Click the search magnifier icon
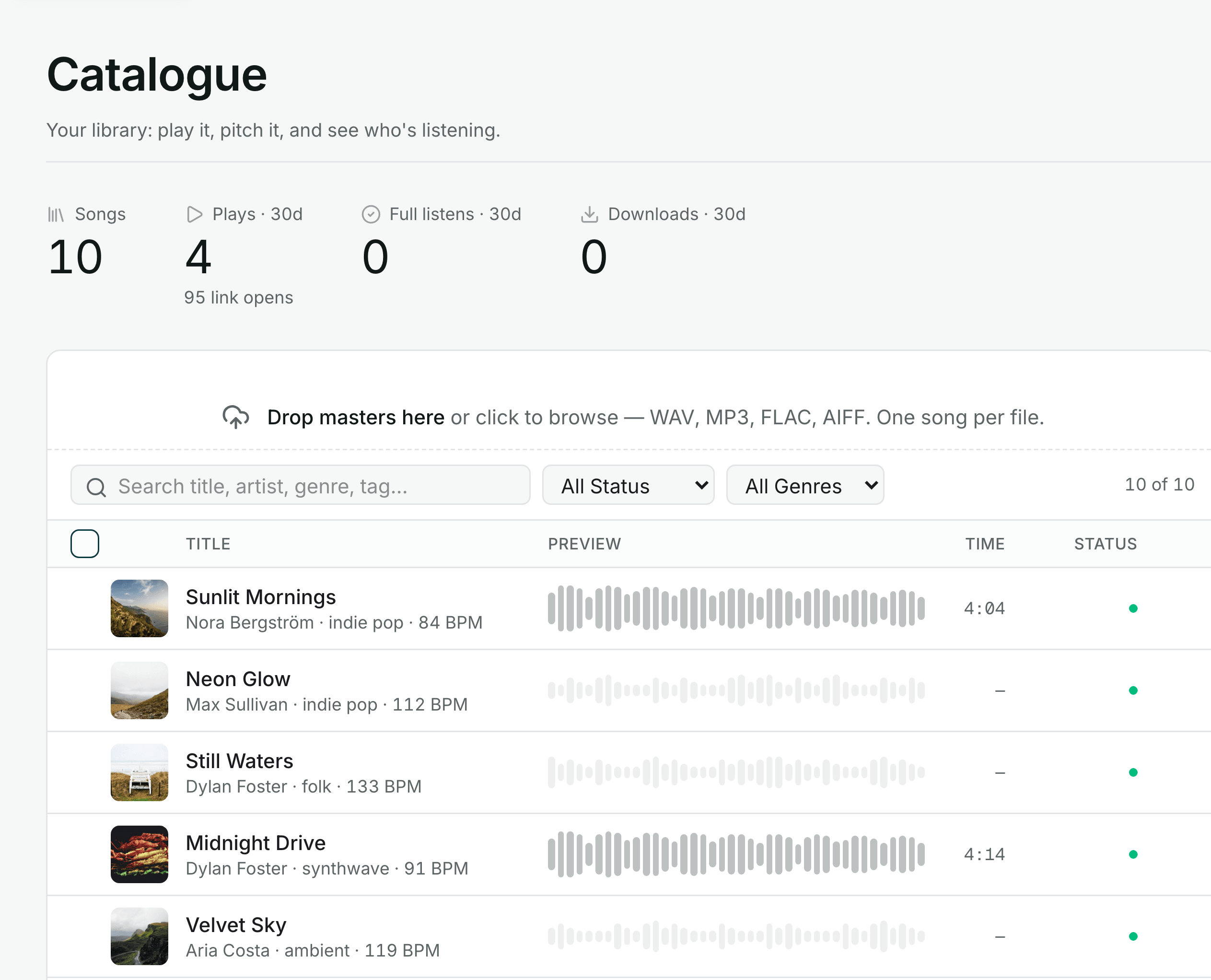 coord(96,487)
